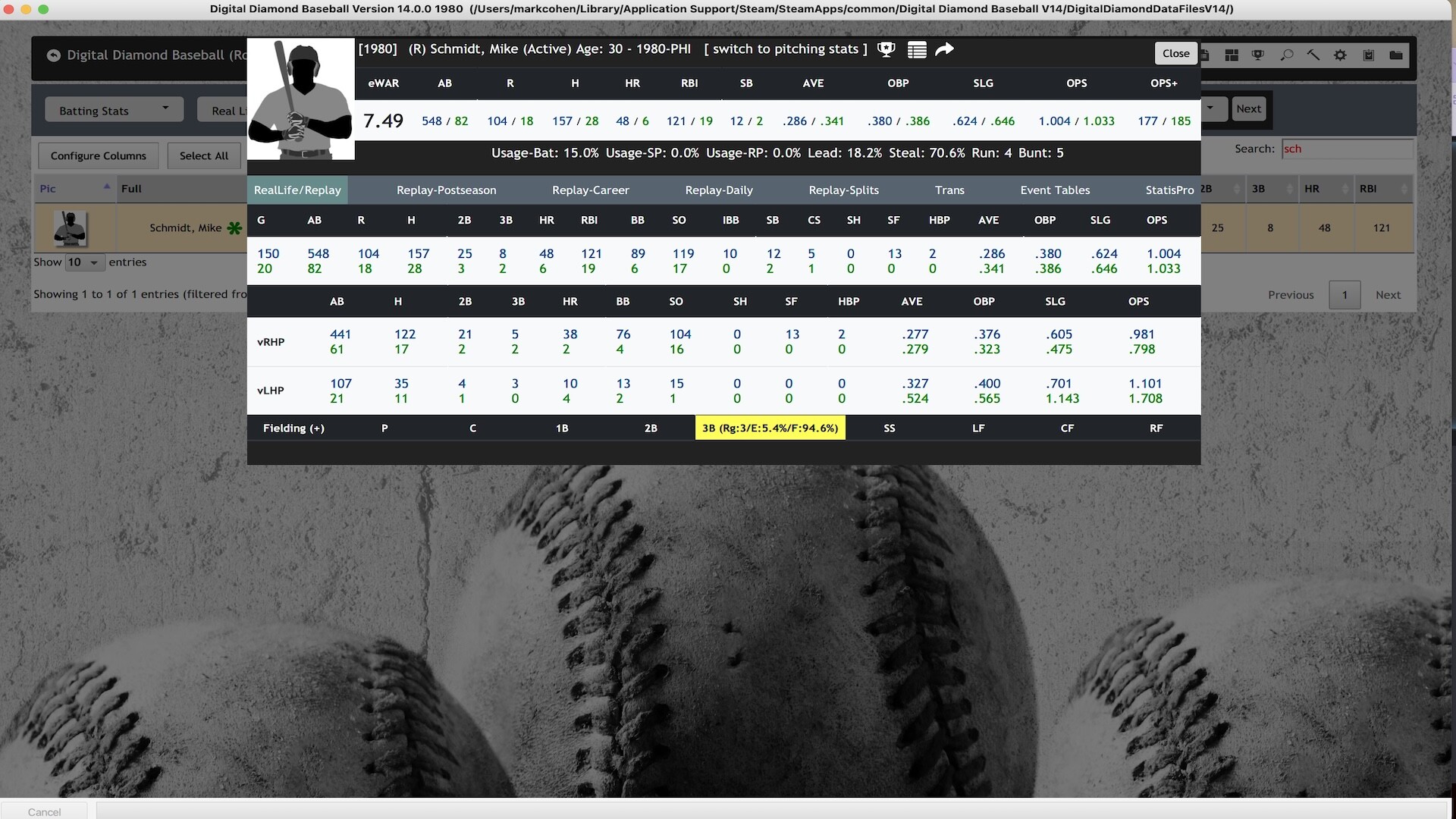Image resolution: width=1456 pixels, height=819 pixels.
Task: Sort table by the 3B column header
Action: (1271, 189)
